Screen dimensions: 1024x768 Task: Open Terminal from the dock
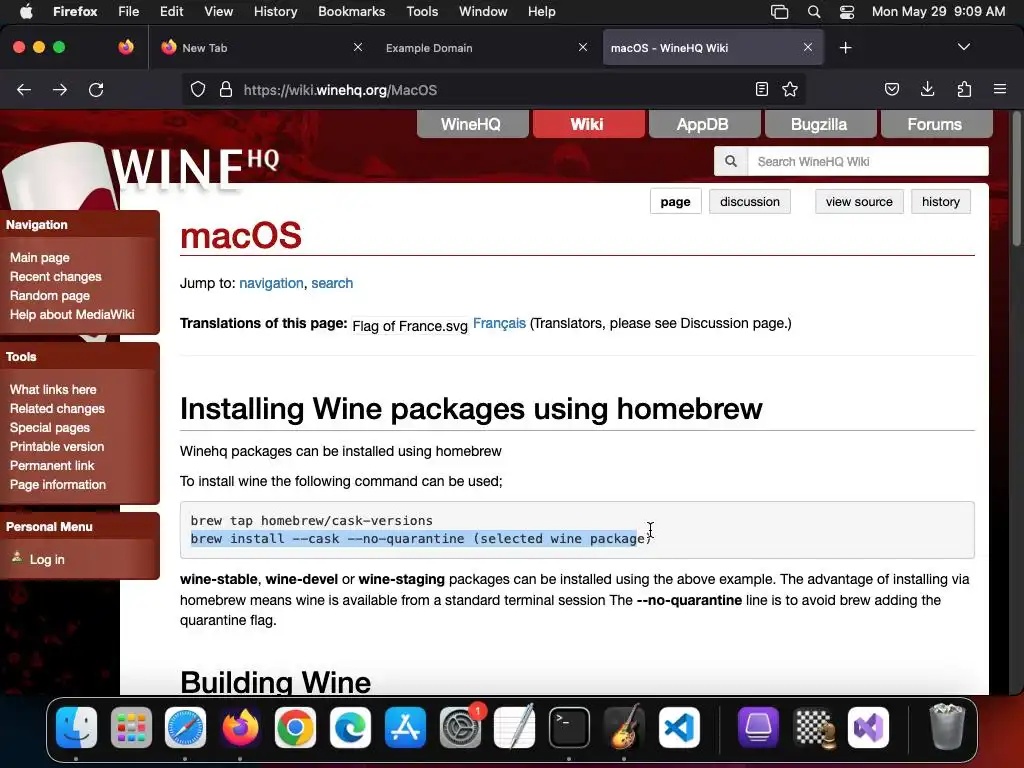[x=569, y=728]
